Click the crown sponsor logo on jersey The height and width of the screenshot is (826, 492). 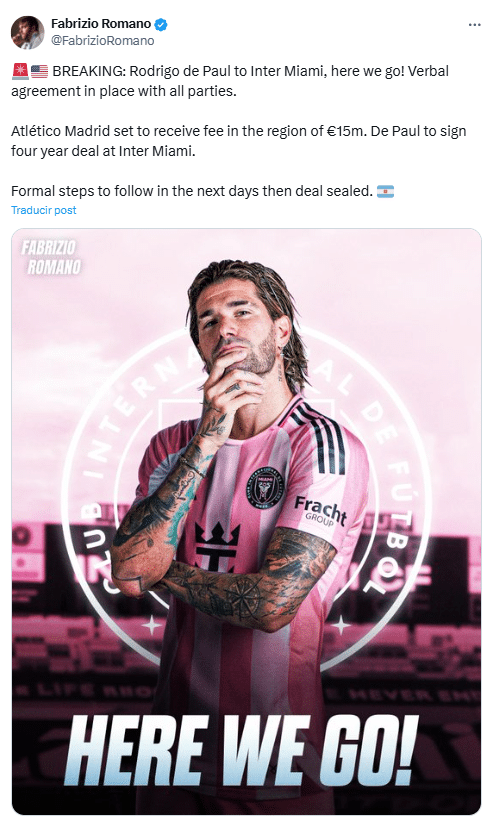point(217,547)
